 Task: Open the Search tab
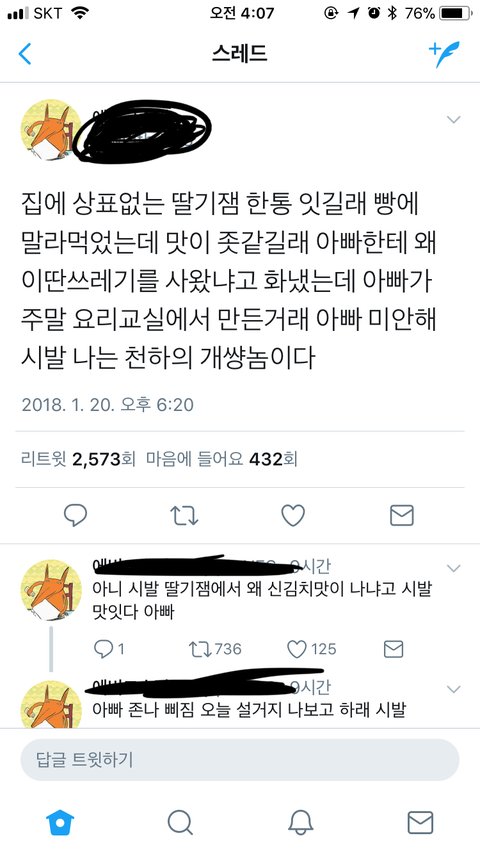pos(180,822)
